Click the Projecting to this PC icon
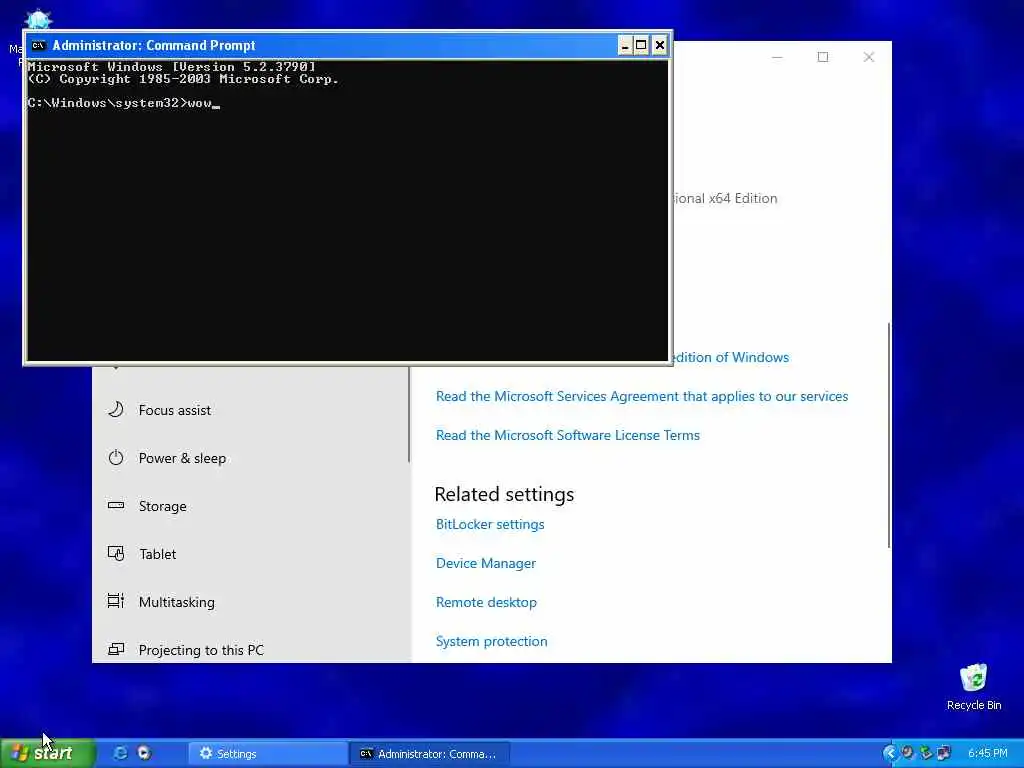 coord(116,649)
